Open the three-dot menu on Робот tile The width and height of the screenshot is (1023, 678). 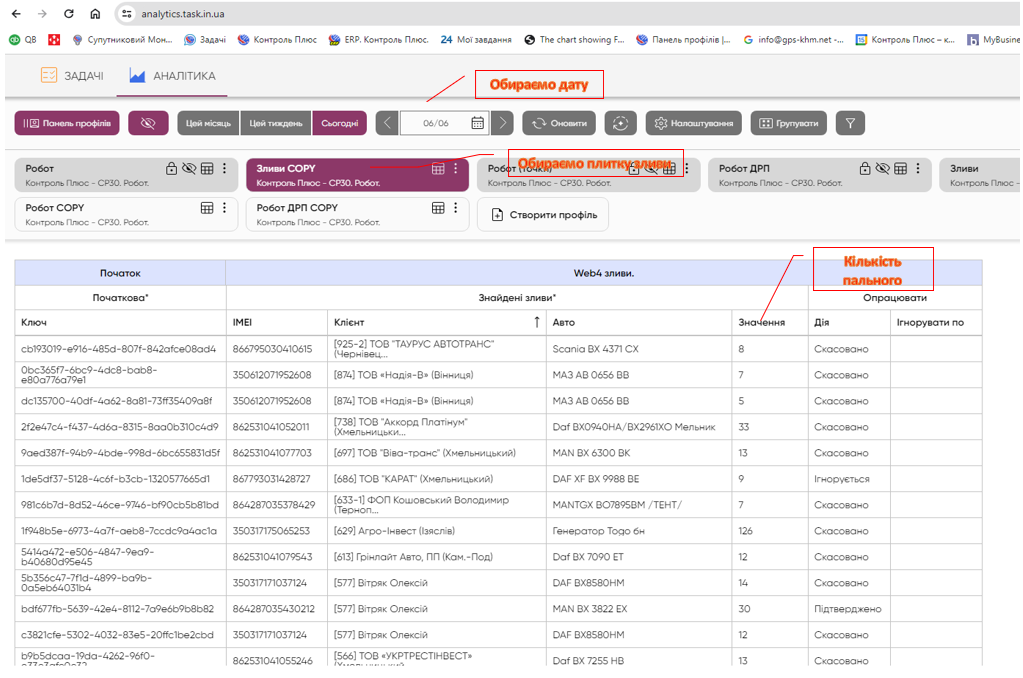tap(224, 168)
